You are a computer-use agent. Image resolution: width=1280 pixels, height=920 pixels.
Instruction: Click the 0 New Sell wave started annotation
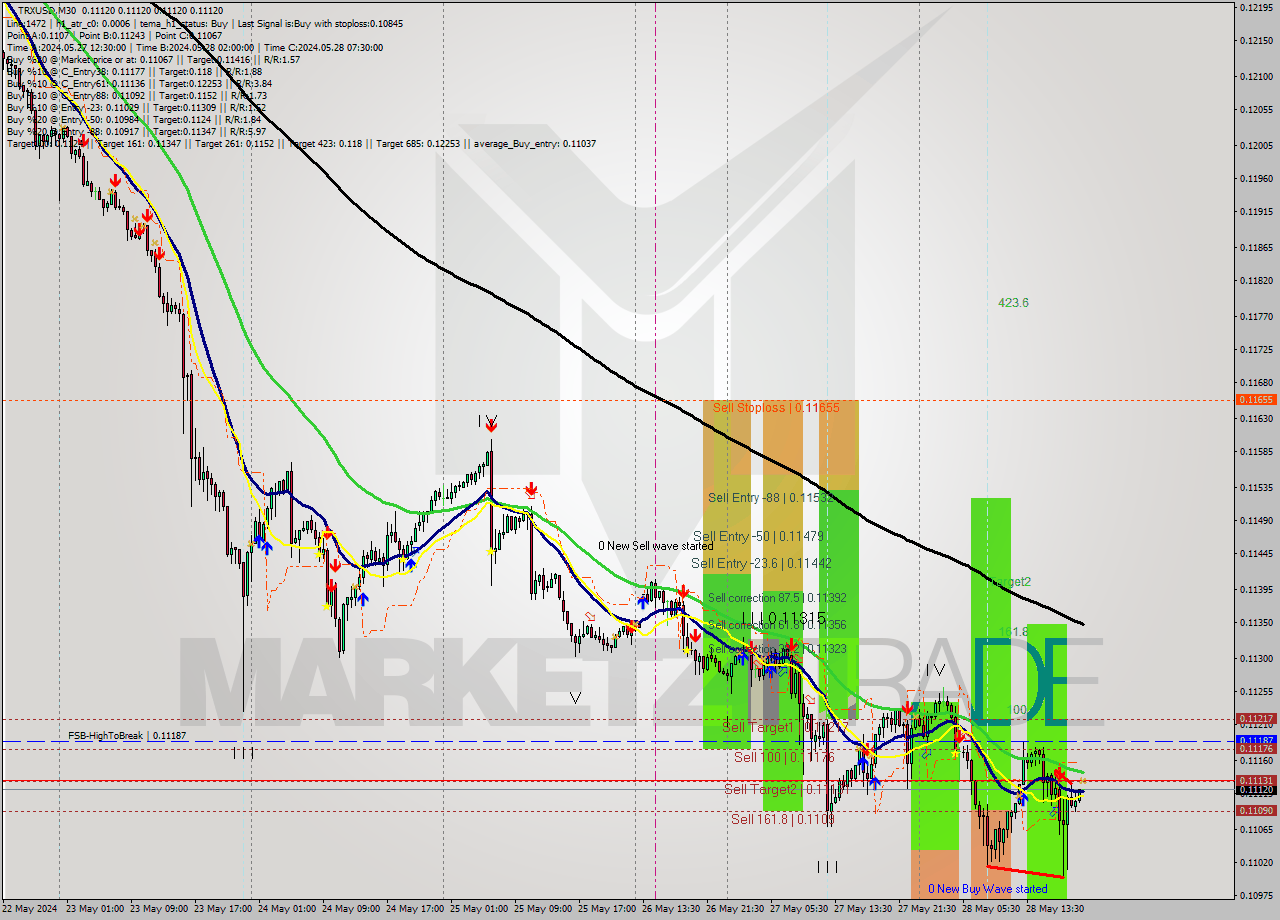655,546
